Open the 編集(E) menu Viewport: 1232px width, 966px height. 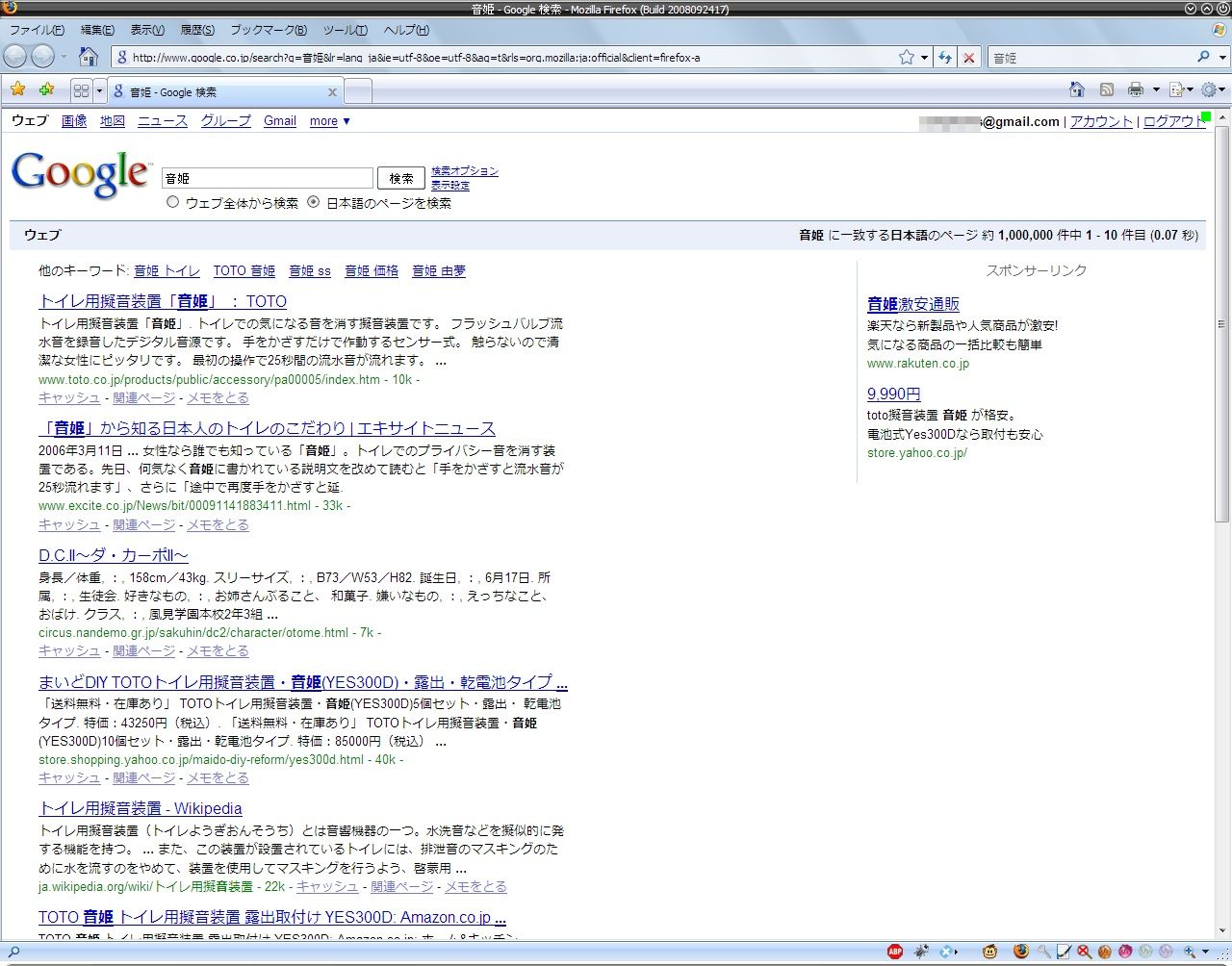(x=97, y=30)
